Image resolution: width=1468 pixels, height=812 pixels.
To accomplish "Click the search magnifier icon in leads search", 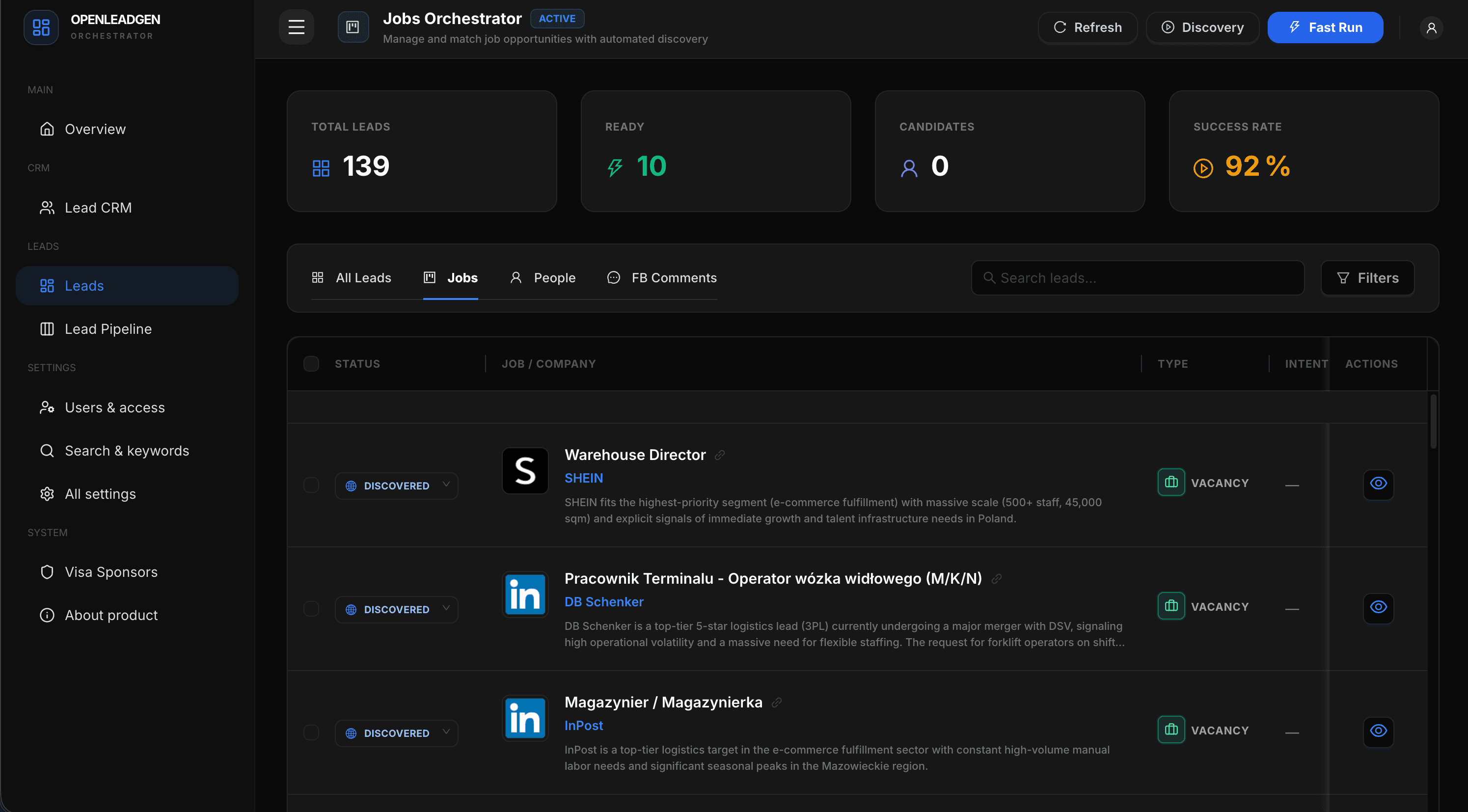I will tap(989, 277).
